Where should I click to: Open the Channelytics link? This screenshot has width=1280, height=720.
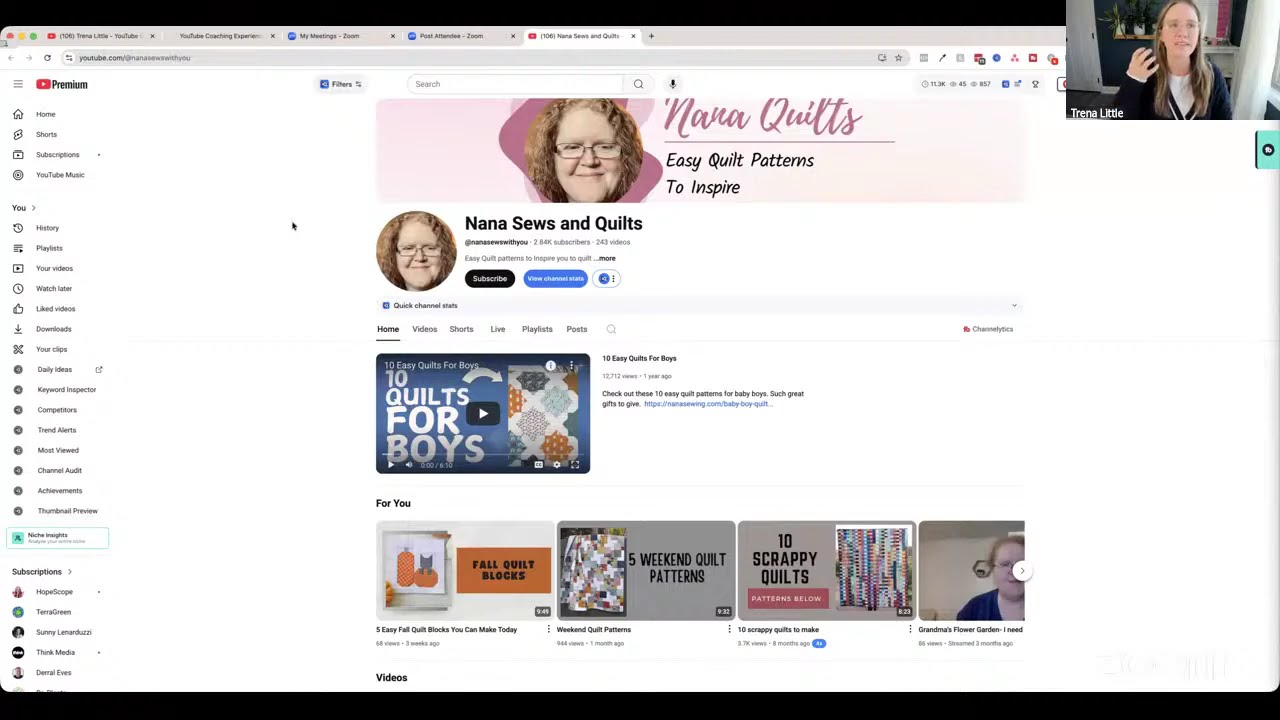tap(988, 329)
